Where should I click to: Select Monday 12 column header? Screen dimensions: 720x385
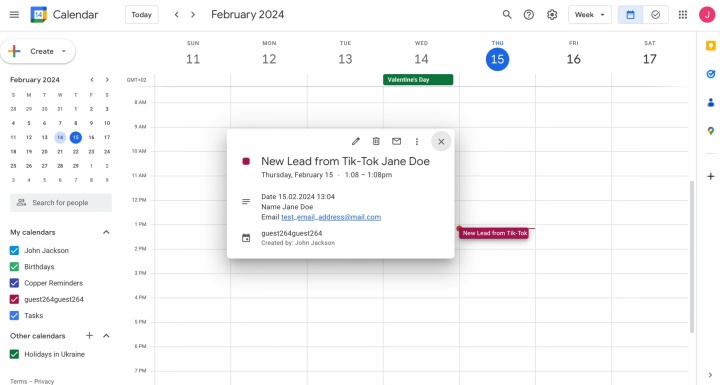(x=269, y=54)
